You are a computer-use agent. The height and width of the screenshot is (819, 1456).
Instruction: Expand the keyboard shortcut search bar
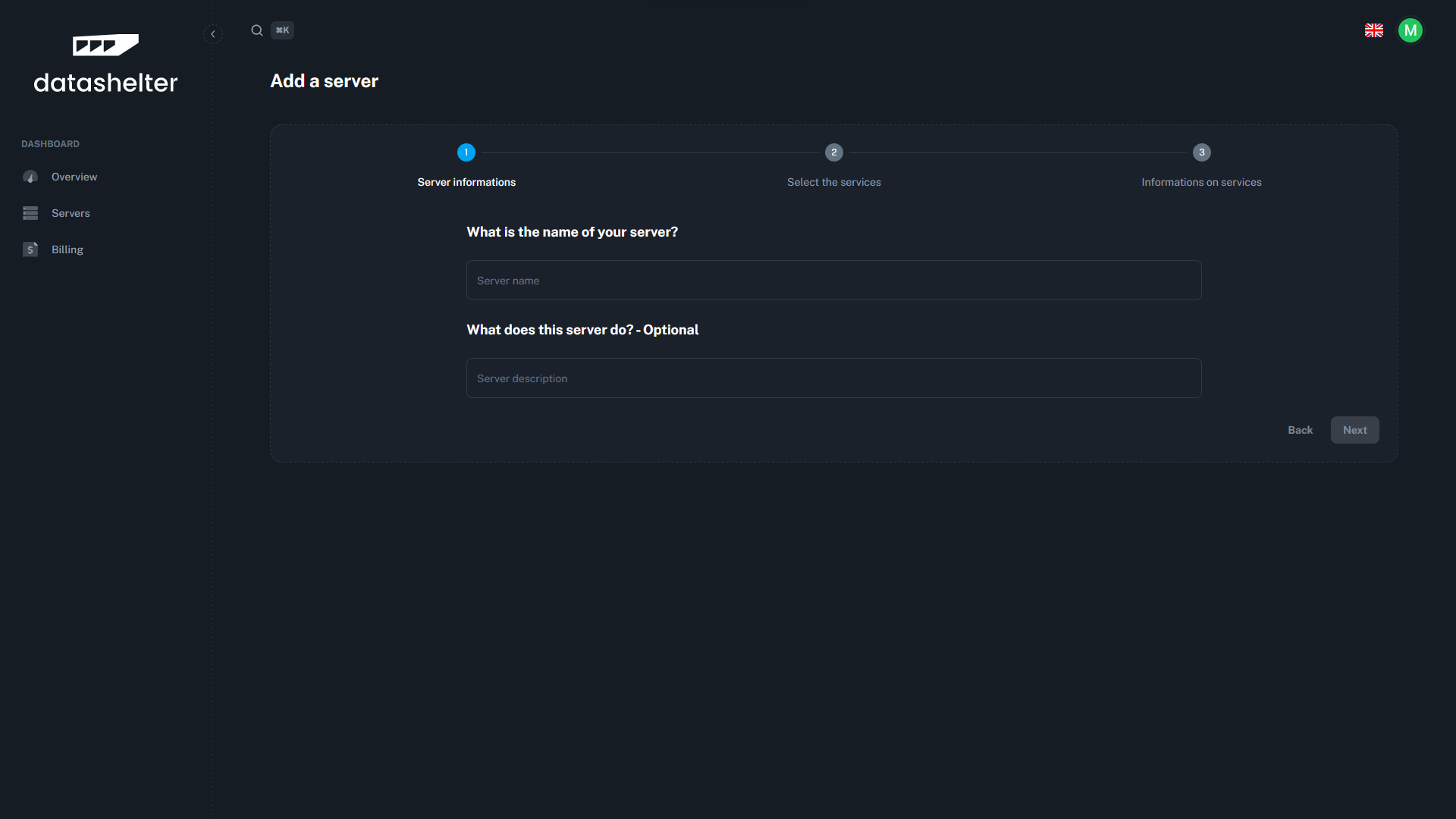click(x=270, y=29)
